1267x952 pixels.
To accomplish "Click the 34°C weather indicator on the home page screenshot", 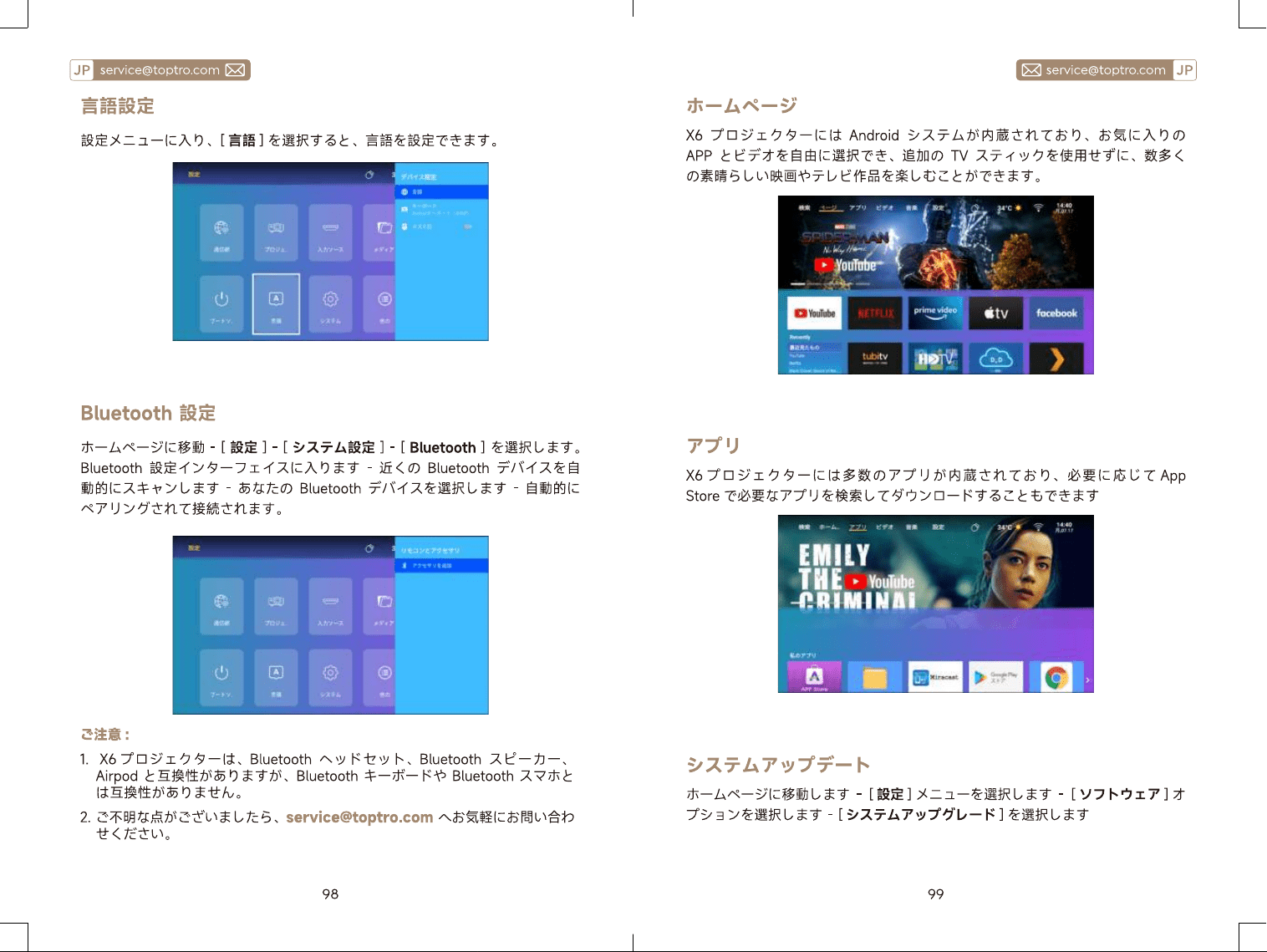I will coord(1009,208).
